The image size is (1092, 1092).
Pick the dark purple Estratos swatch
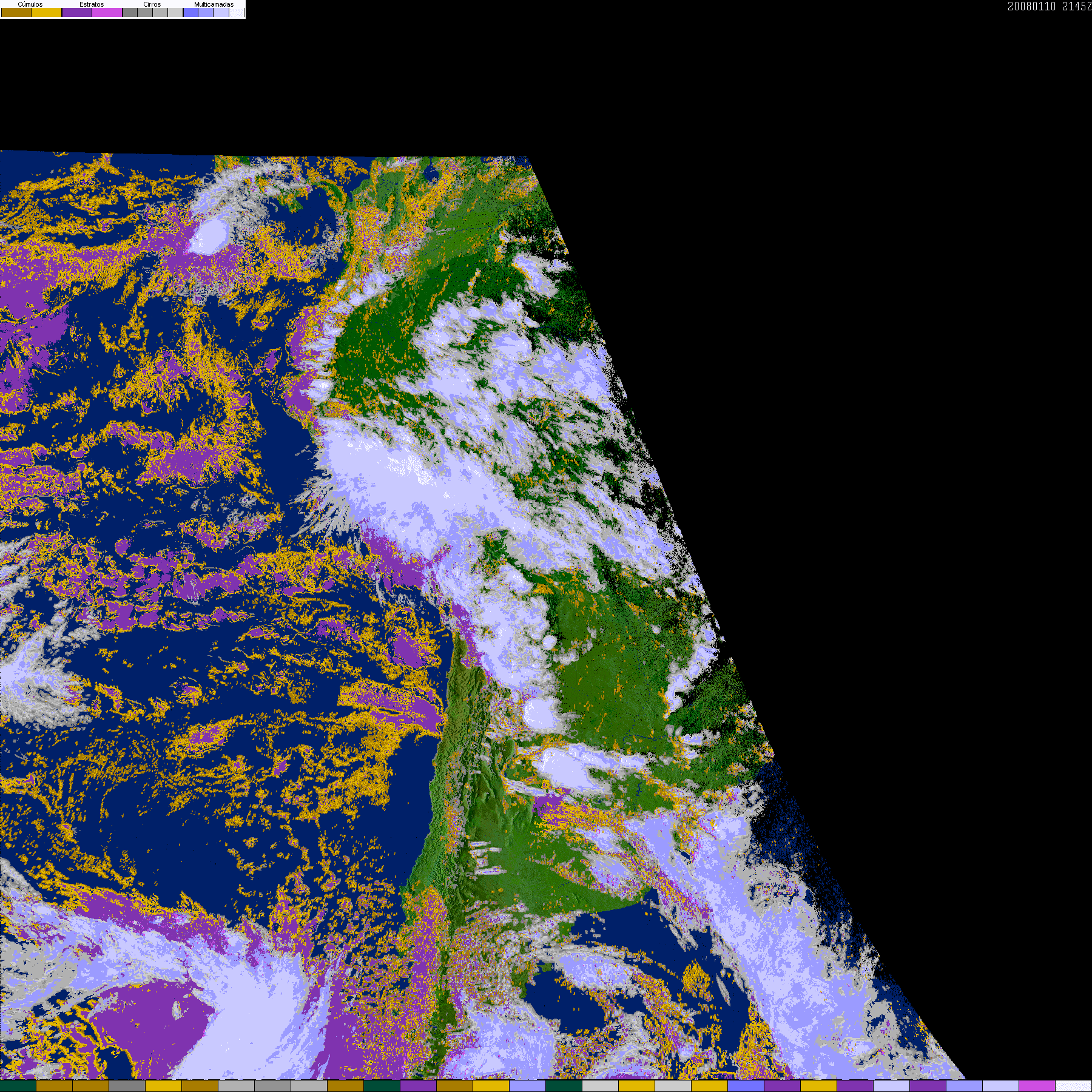[77, 13]
